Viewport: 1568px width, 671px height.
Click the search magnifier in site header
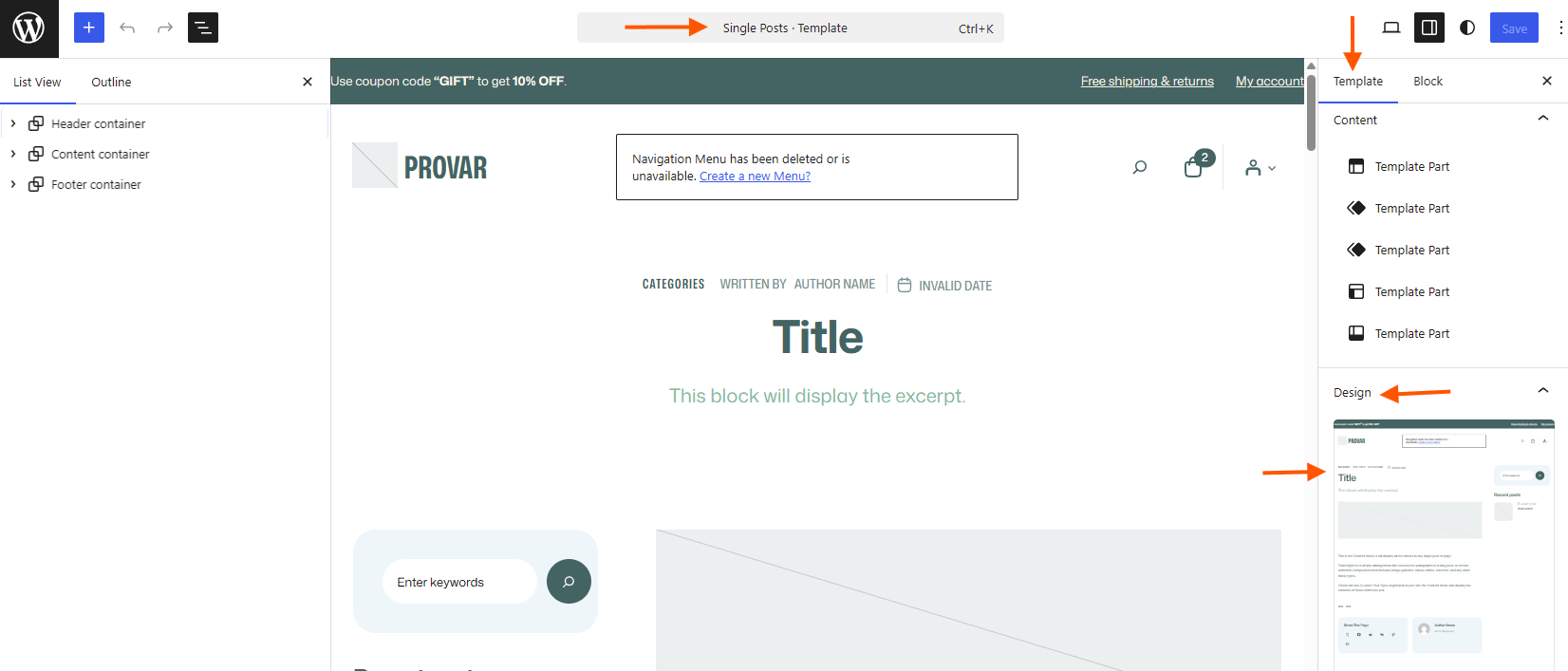[x=1140, y=168]
